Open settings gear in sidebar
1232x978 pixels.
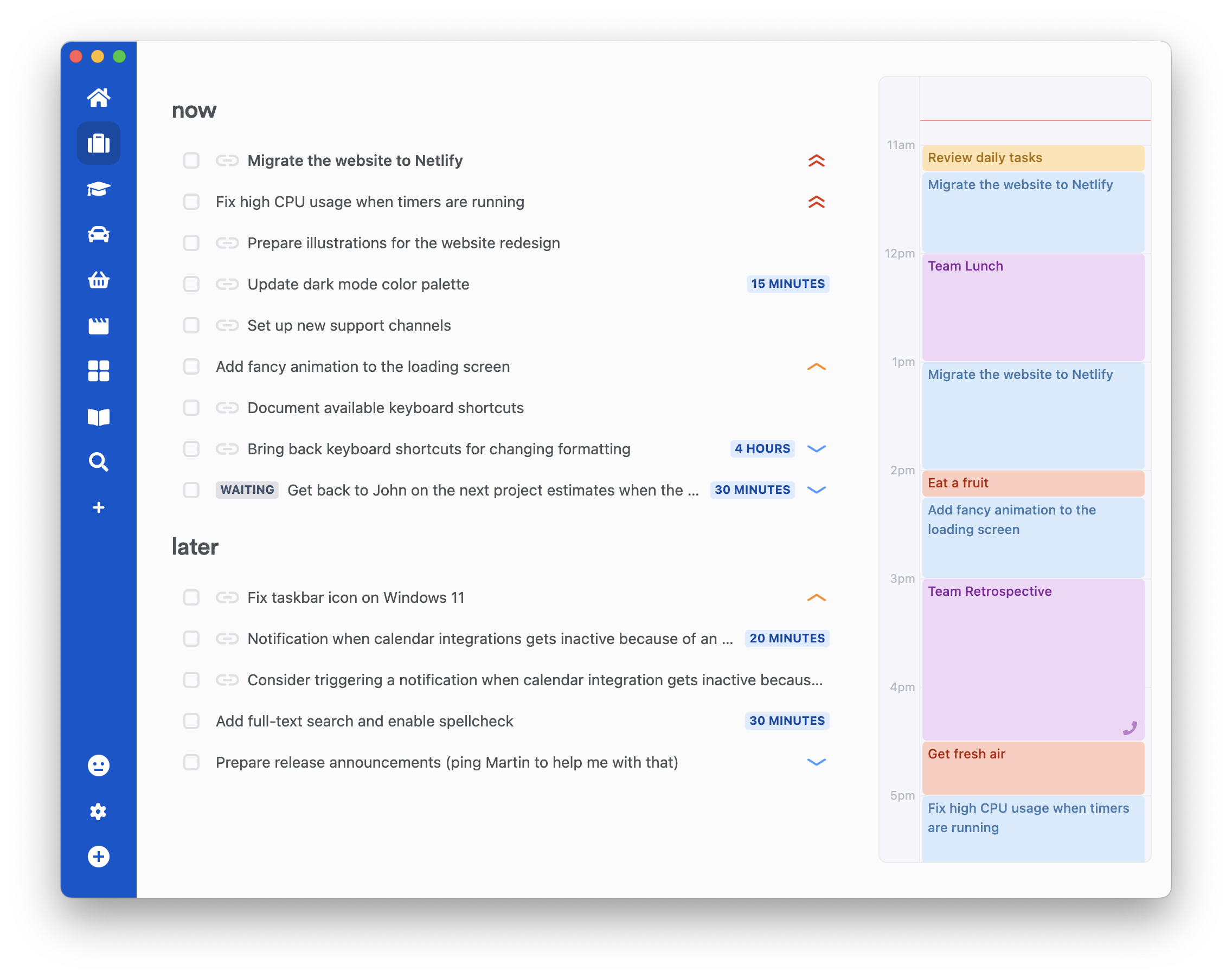click(x=98, y=811)
